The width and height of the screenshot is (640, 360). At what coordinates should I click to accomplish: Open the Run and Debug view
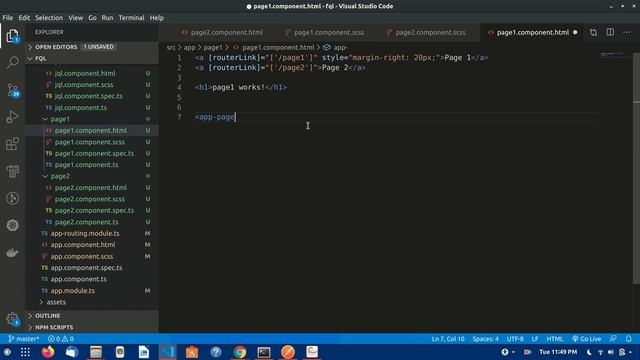(x=12, y=117)
